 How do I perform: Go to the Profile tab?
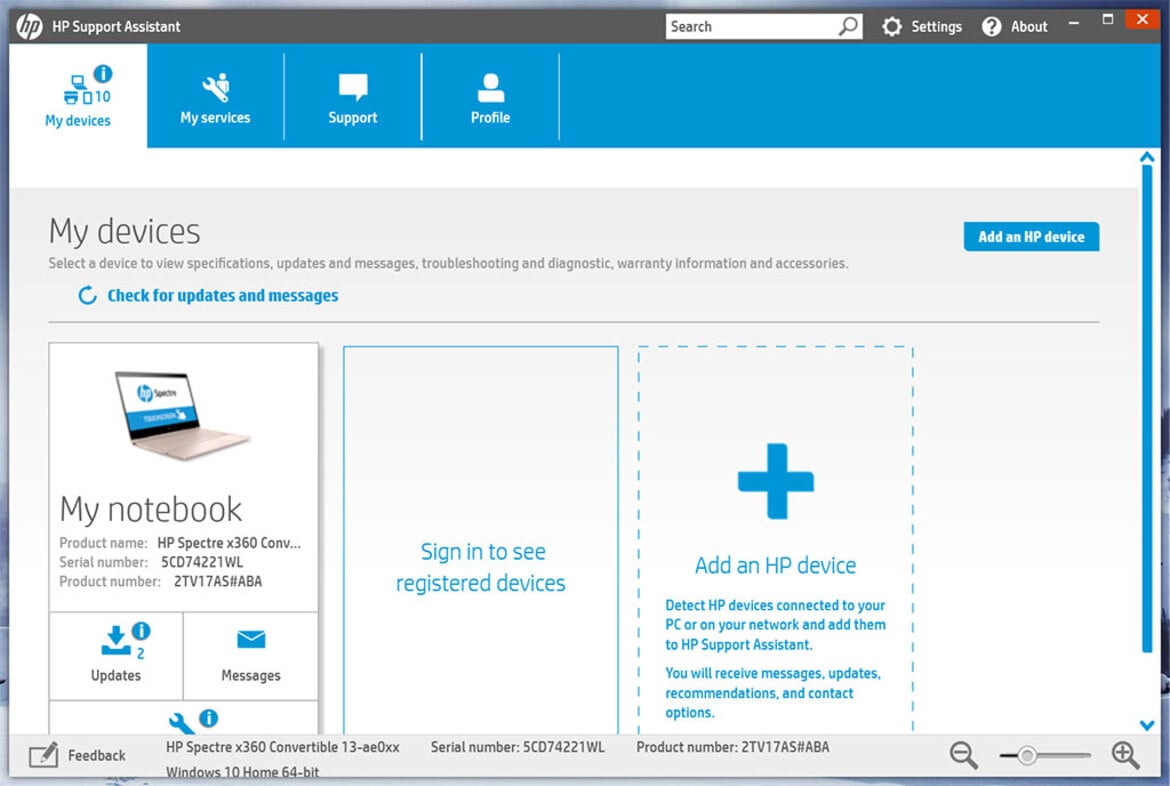490,96
